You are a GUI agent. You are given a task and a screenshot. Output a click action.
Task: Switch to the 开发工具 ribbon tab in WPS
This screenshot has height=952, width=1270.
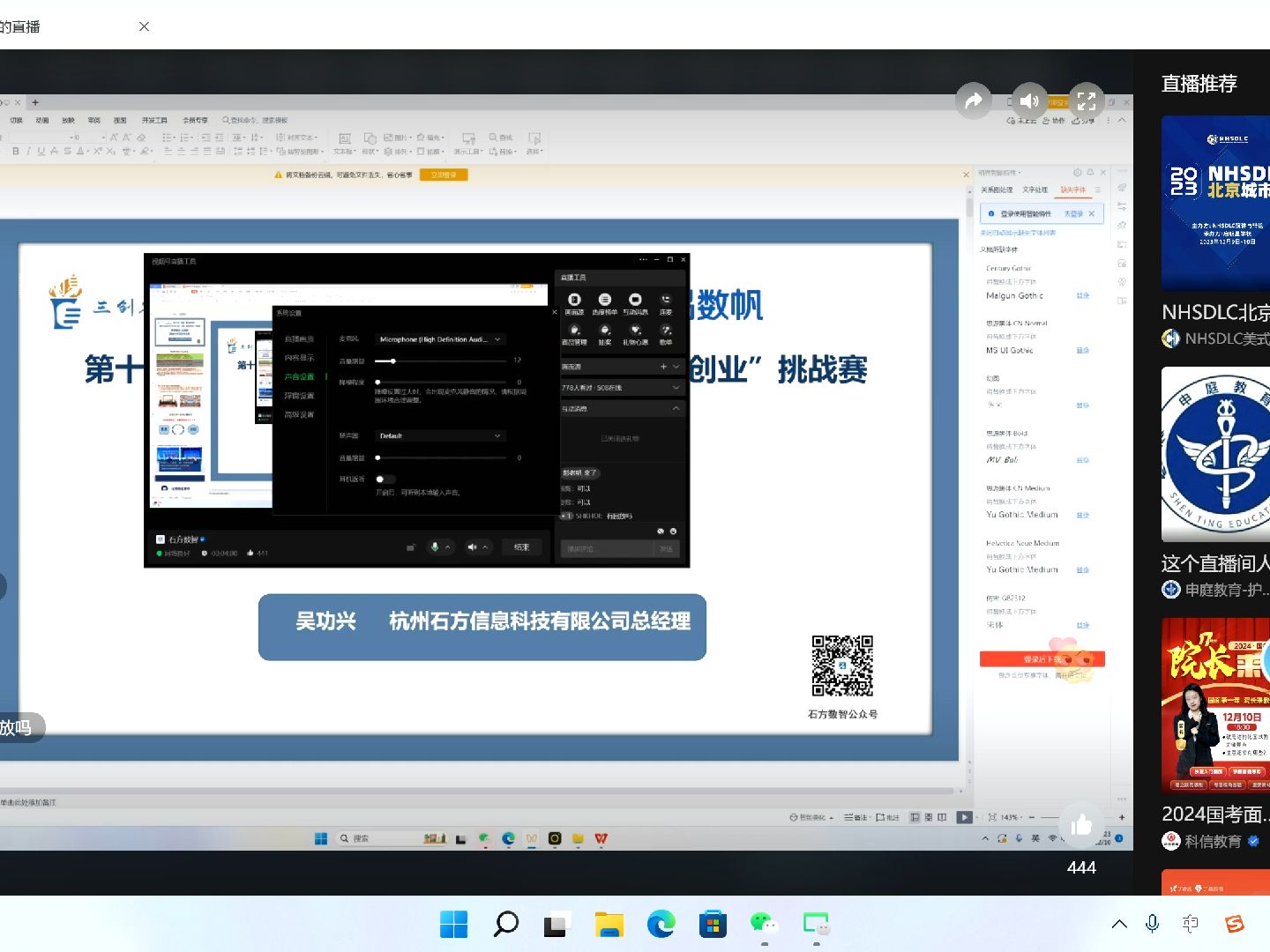[154, 121]
